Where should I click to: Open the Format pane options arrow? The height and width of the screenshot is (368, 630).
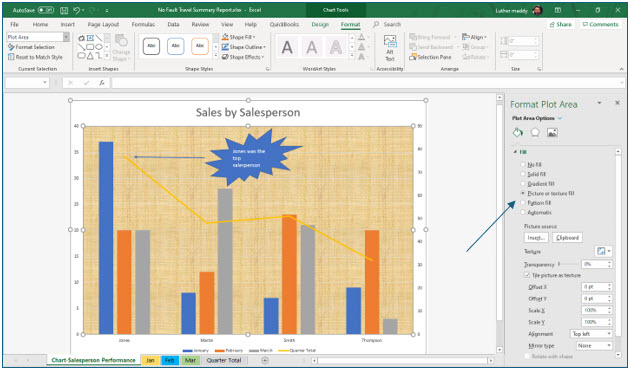pos(599,103)
